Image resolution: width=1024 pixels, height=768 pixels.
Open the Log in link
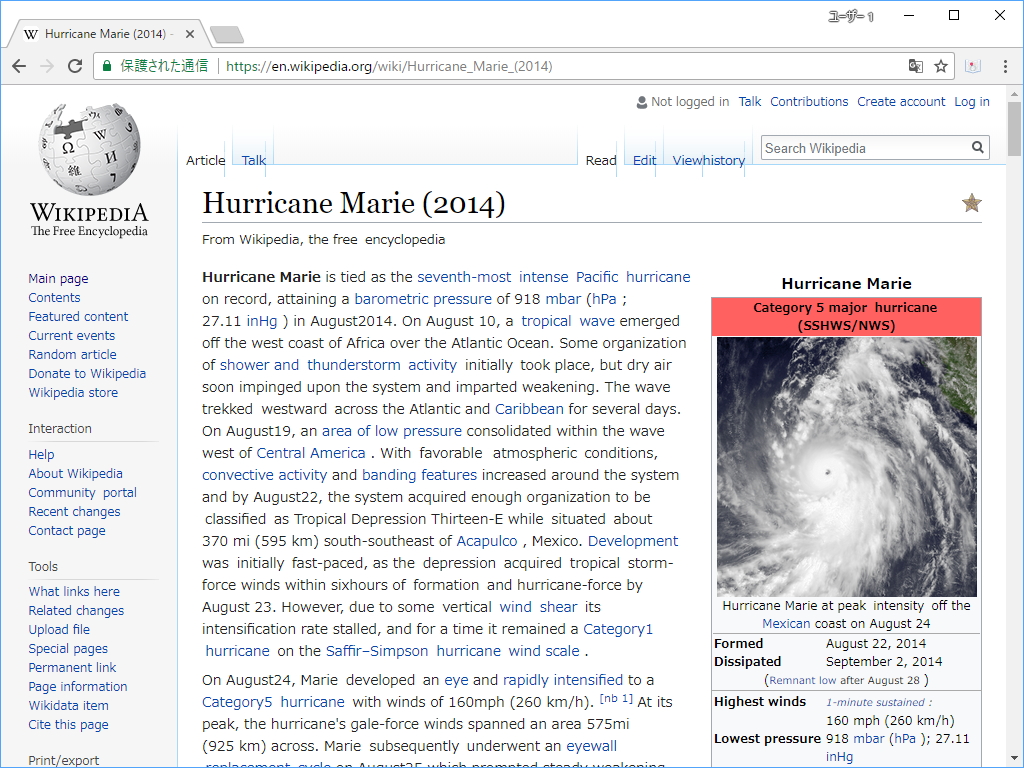(x=972, y=101)
